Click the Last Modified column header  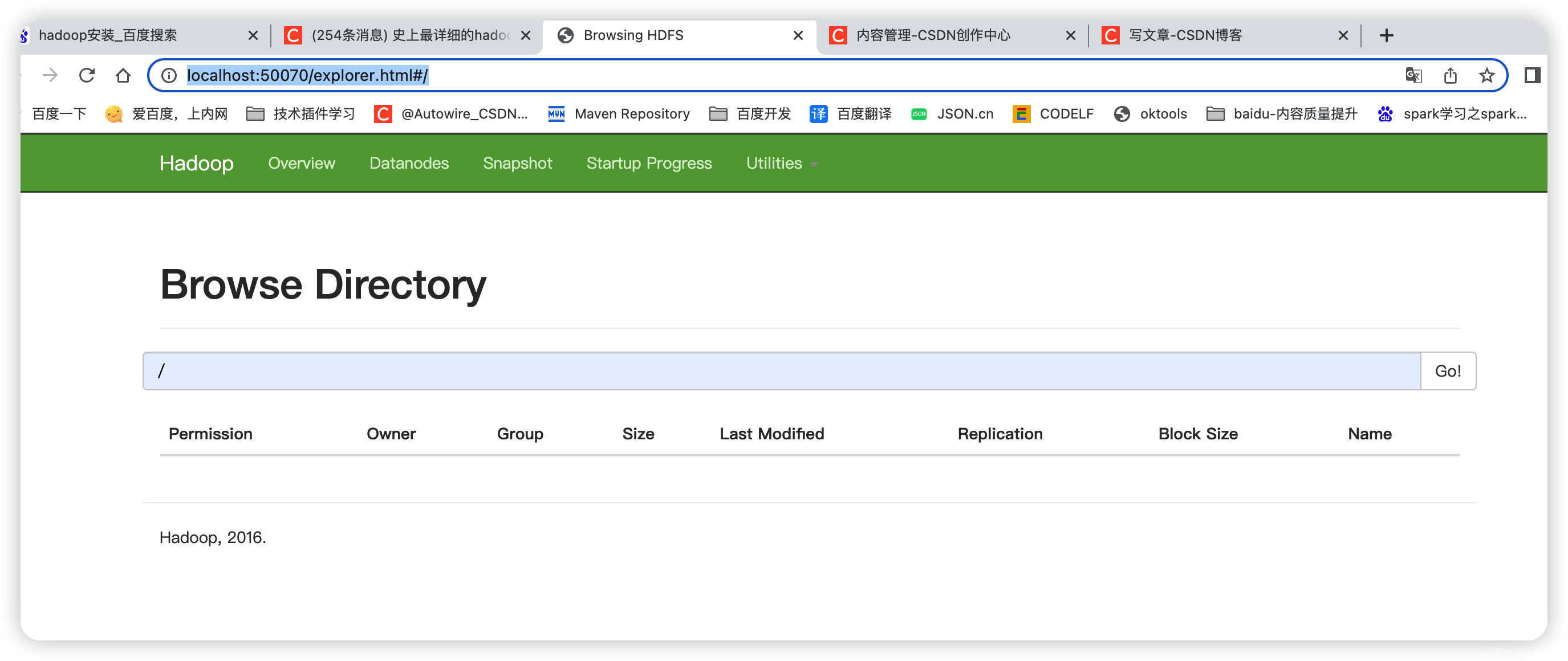pos(771,434)
